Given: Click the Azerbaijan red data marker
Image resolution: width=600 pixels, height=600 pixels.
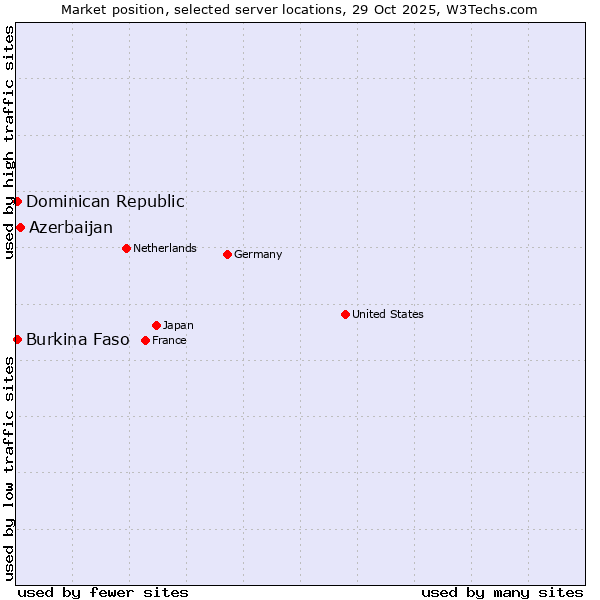Looking at the screenshot, I should click(x=20, y=227).
